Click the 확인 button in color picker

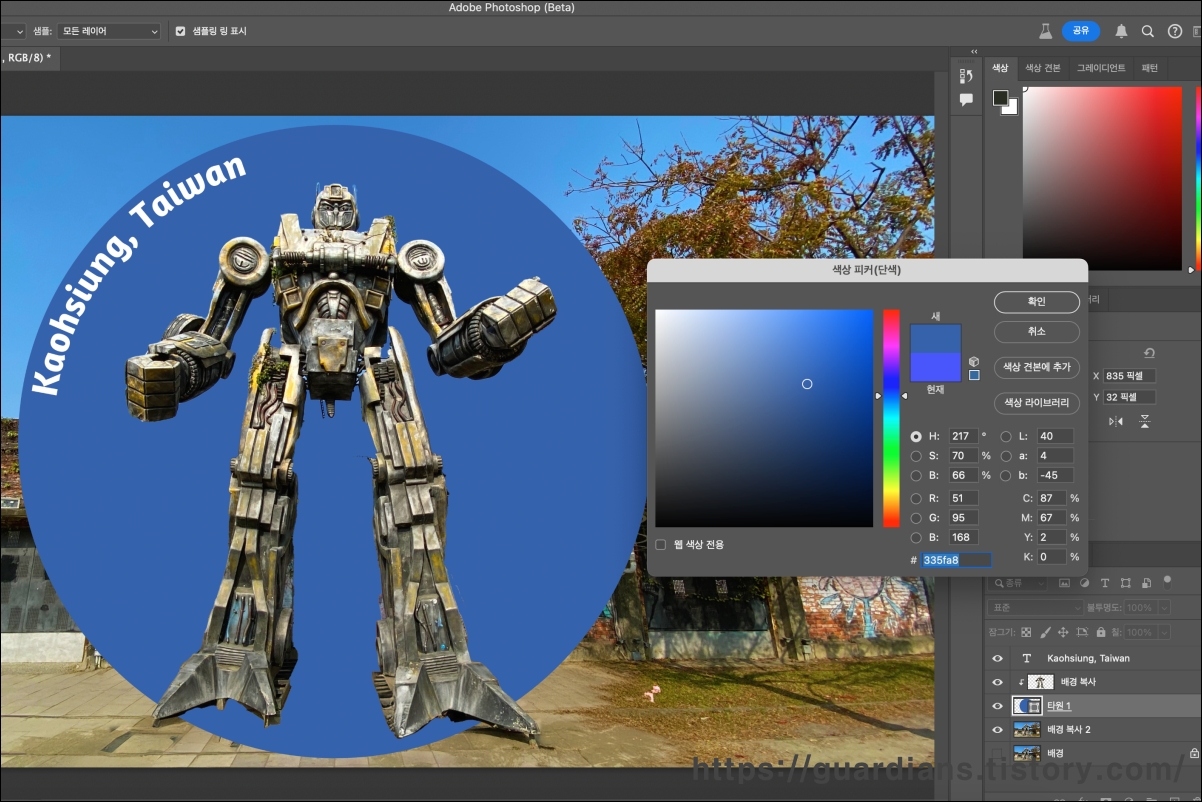point(1036,302)
